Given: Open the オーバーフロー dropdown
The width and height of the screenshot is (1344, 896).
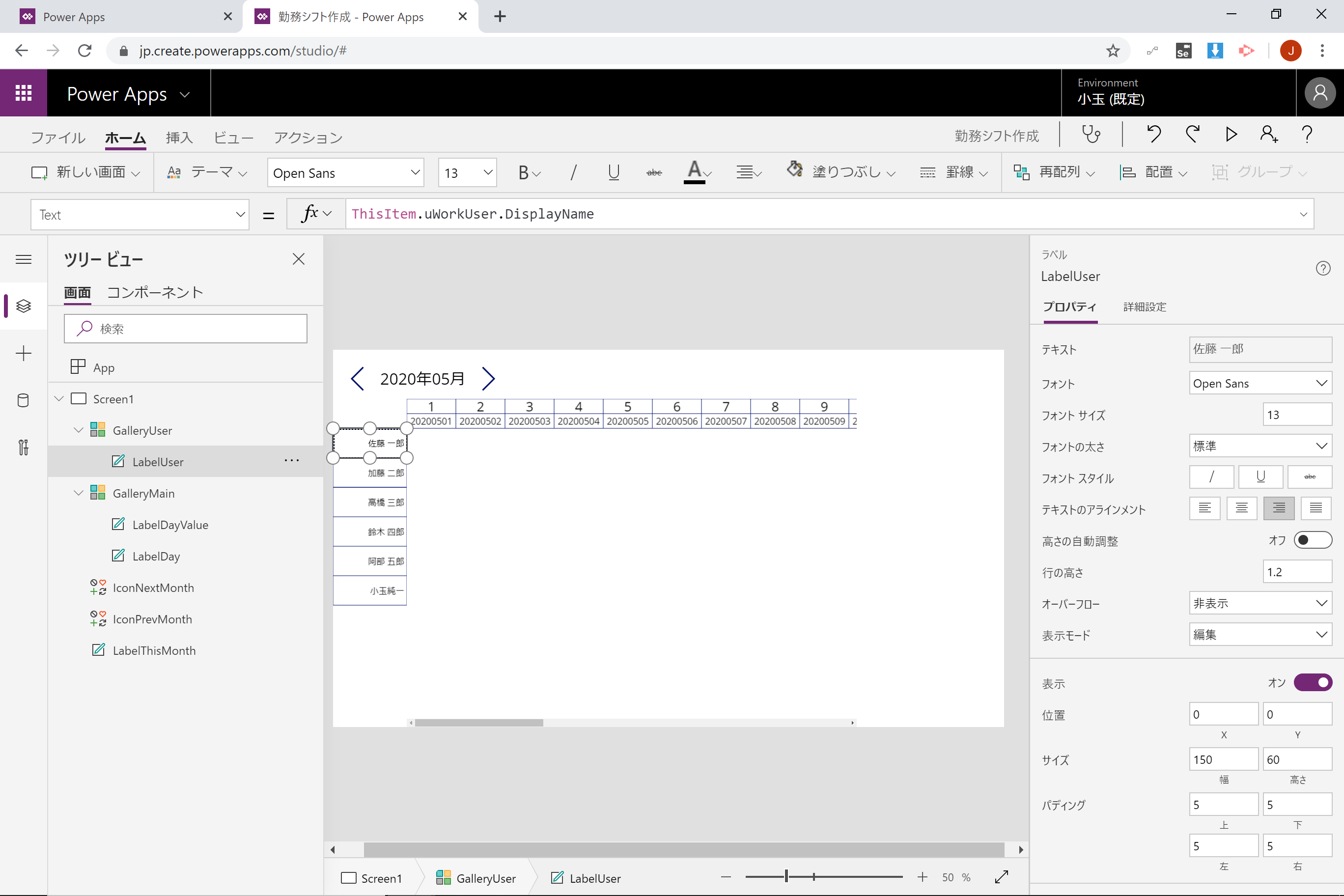Looking at the screenshot, I should [1260, 603].
